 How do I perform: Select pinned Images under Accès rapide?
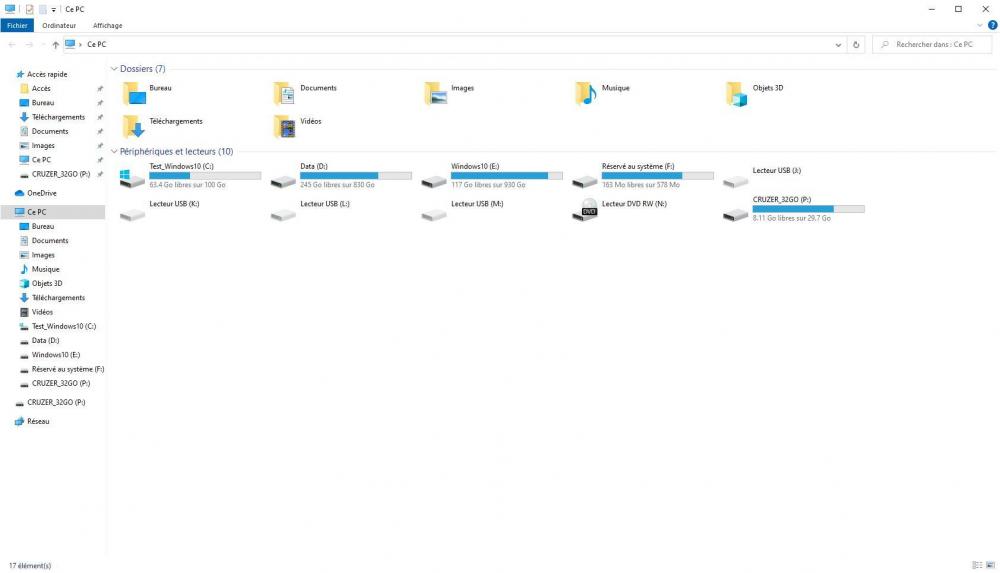tap(43, 145)
